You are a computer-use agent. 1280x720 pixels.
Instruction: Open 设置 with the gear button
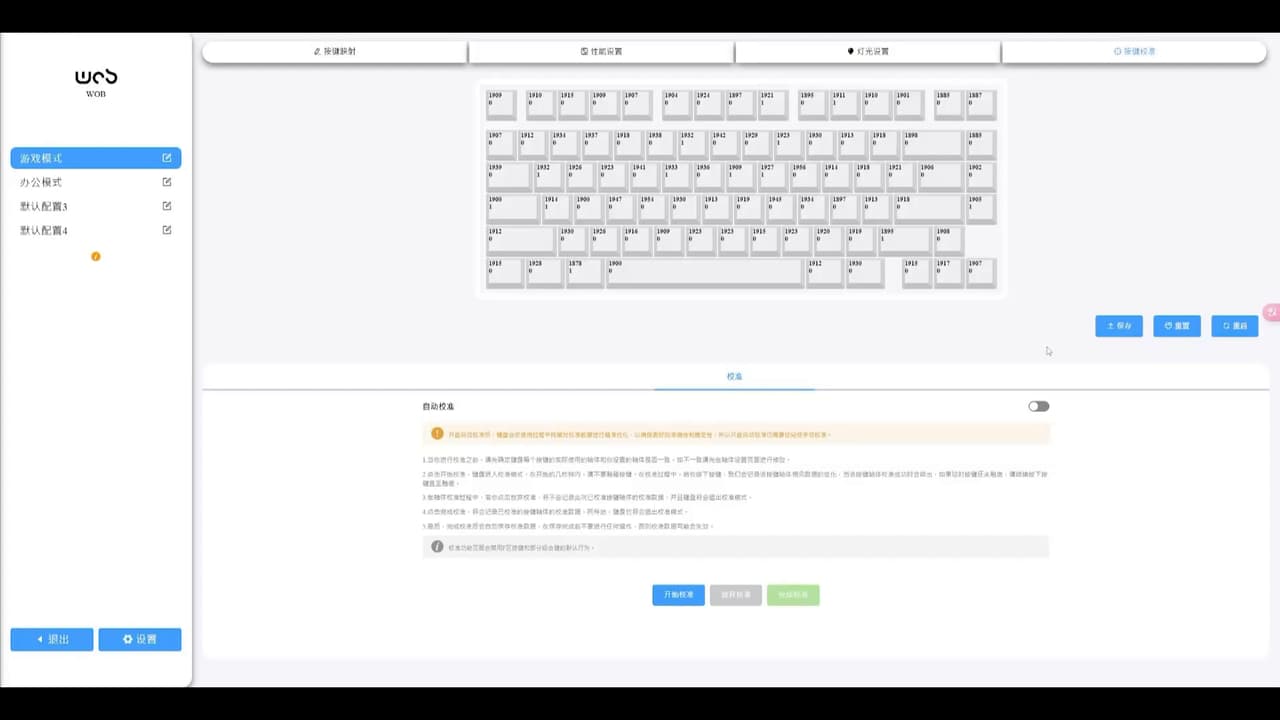tap(140, 639)
